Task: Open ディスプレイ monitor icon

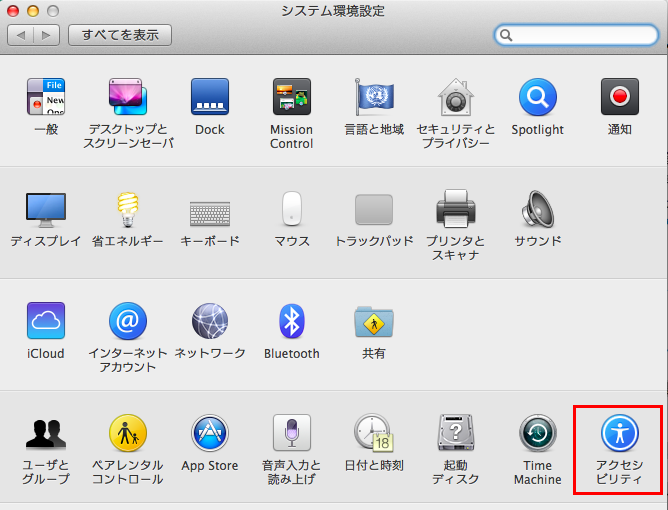Action: [x=46, y=210]
